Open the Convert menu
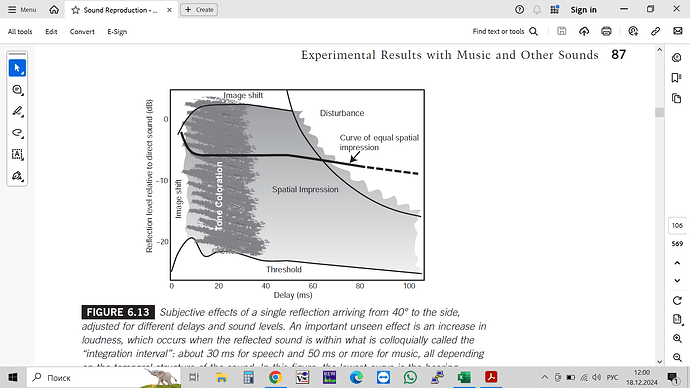 [82, 32]
